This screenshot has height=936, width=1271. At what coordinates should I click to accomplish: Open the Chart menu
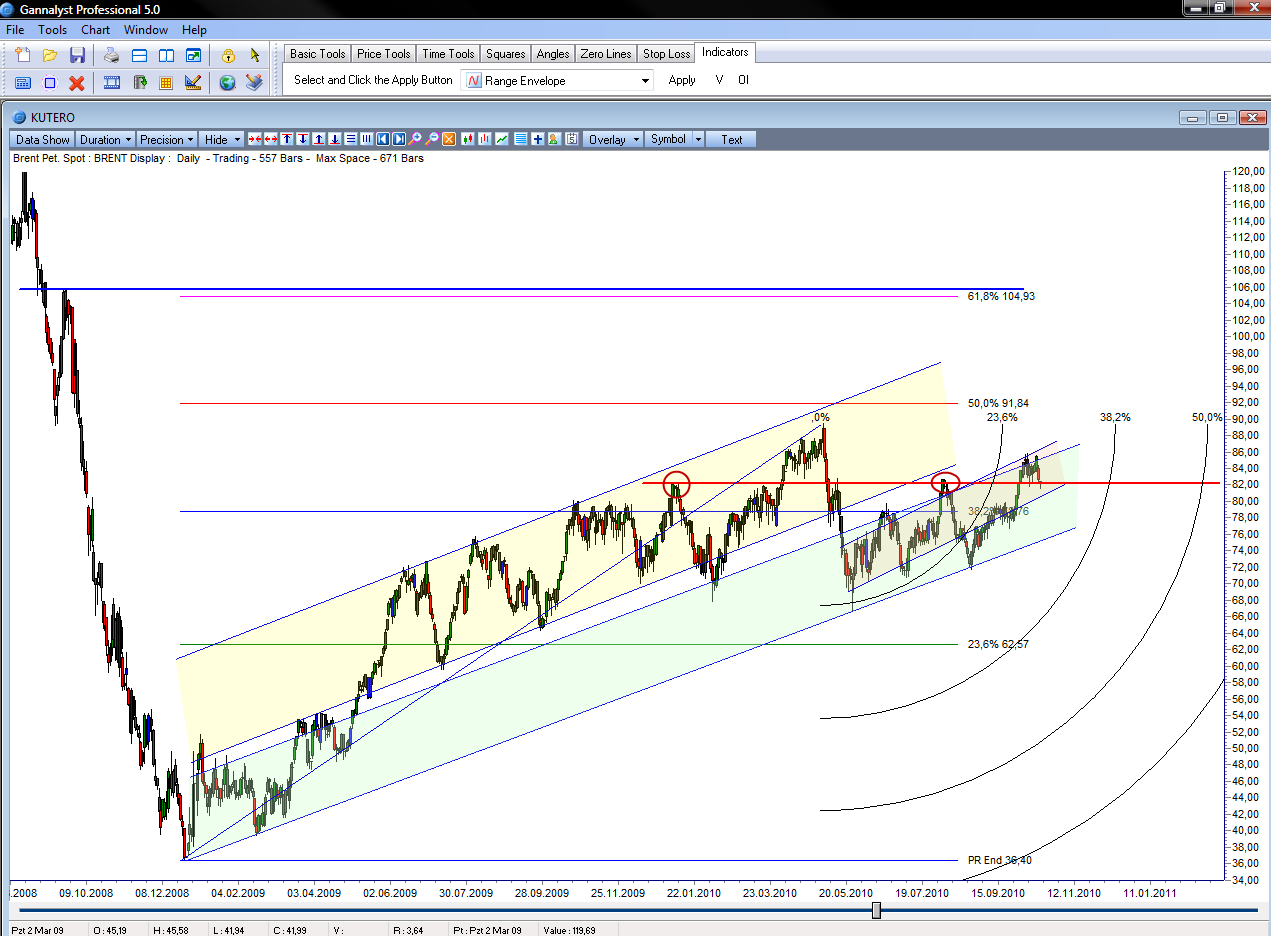pos(96,30)
